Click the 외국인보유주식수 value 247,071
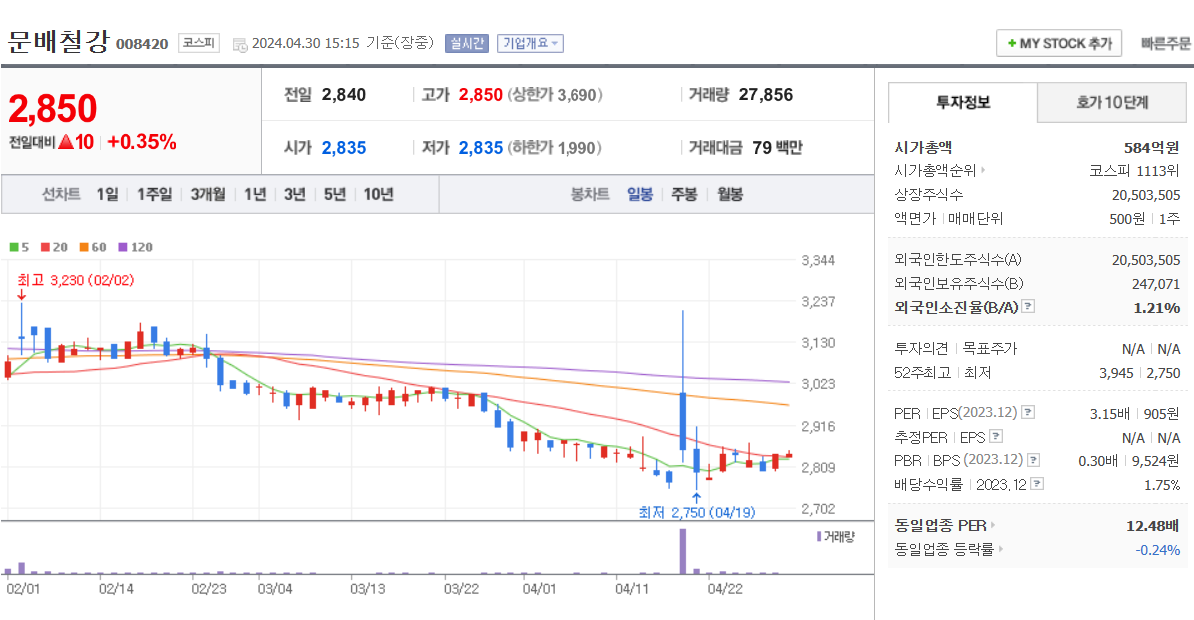 coord(1156,284)
